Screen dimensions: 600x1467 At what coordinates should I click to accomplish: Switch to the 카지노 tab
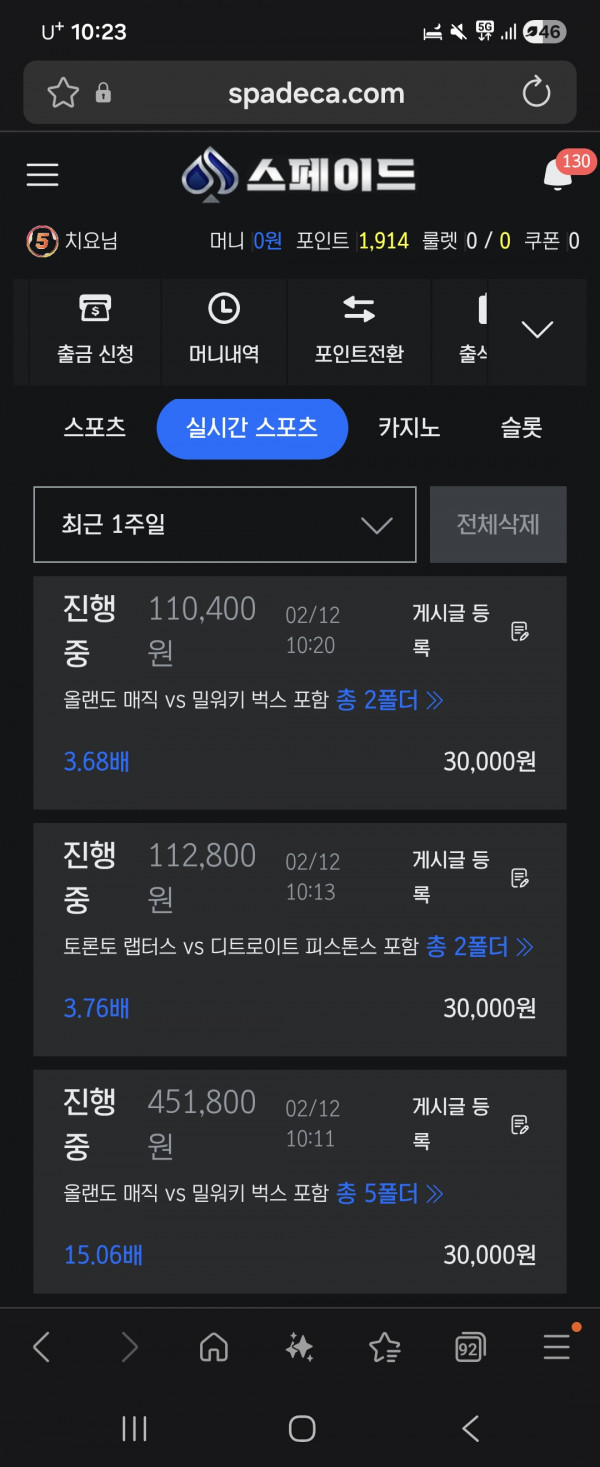pos(409,428)
